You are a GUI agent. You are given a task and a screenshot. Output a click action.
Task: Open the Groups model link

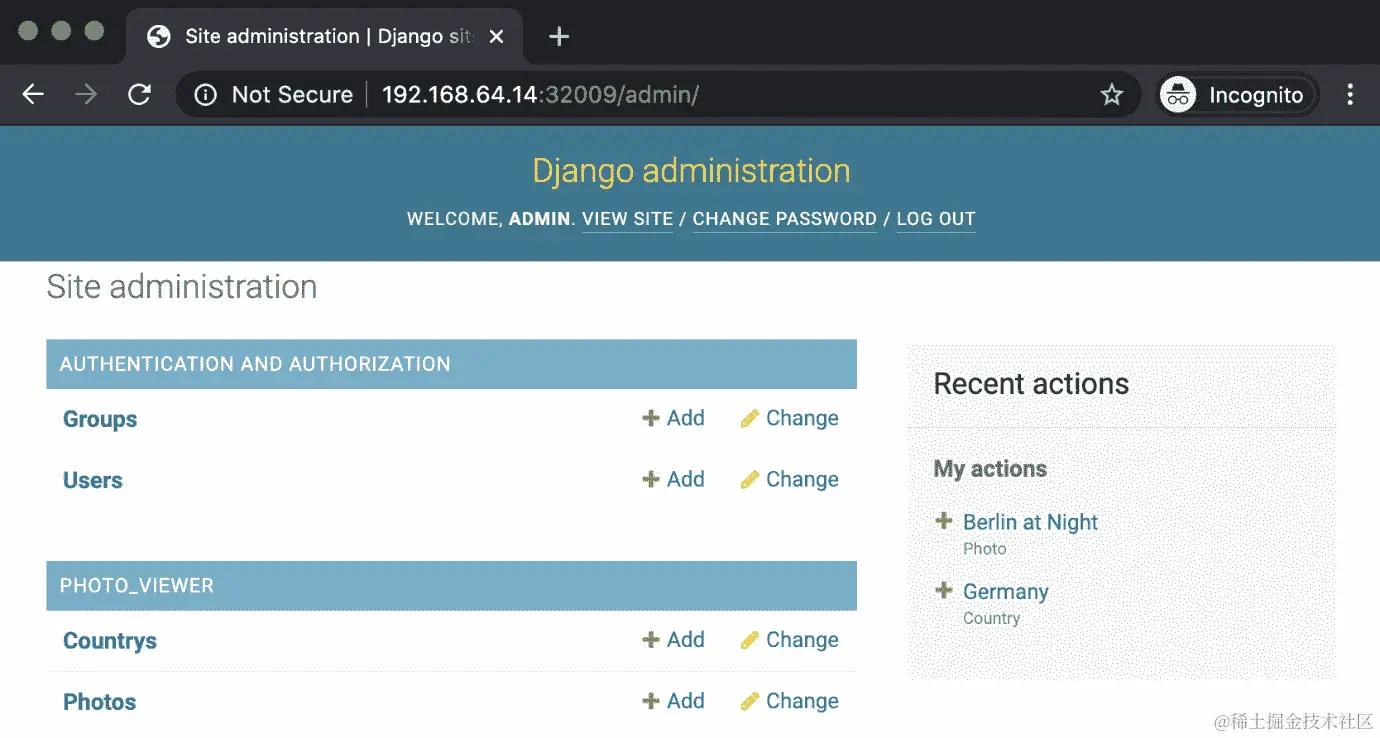100,419
